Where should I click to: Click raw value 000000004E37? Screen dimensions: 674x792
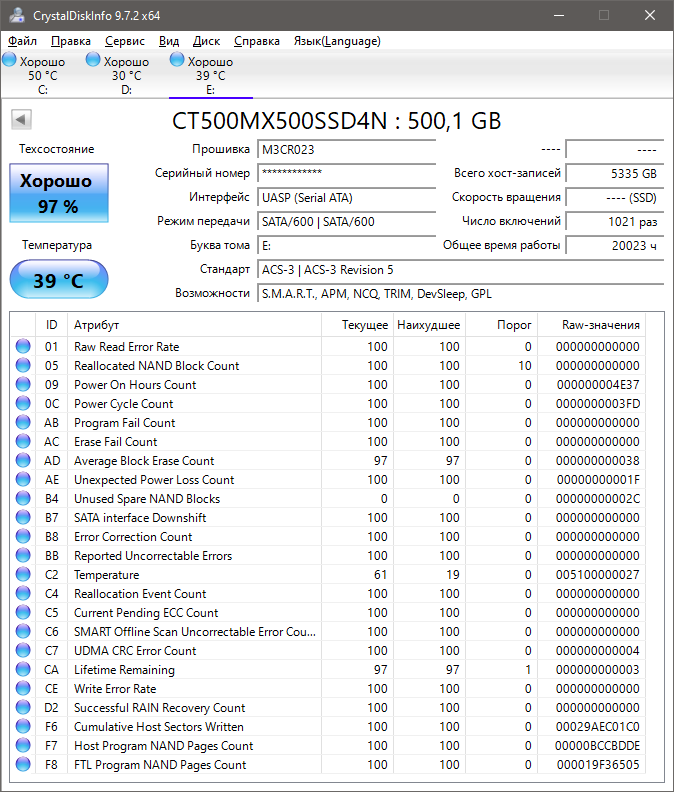tap(598, 385)
